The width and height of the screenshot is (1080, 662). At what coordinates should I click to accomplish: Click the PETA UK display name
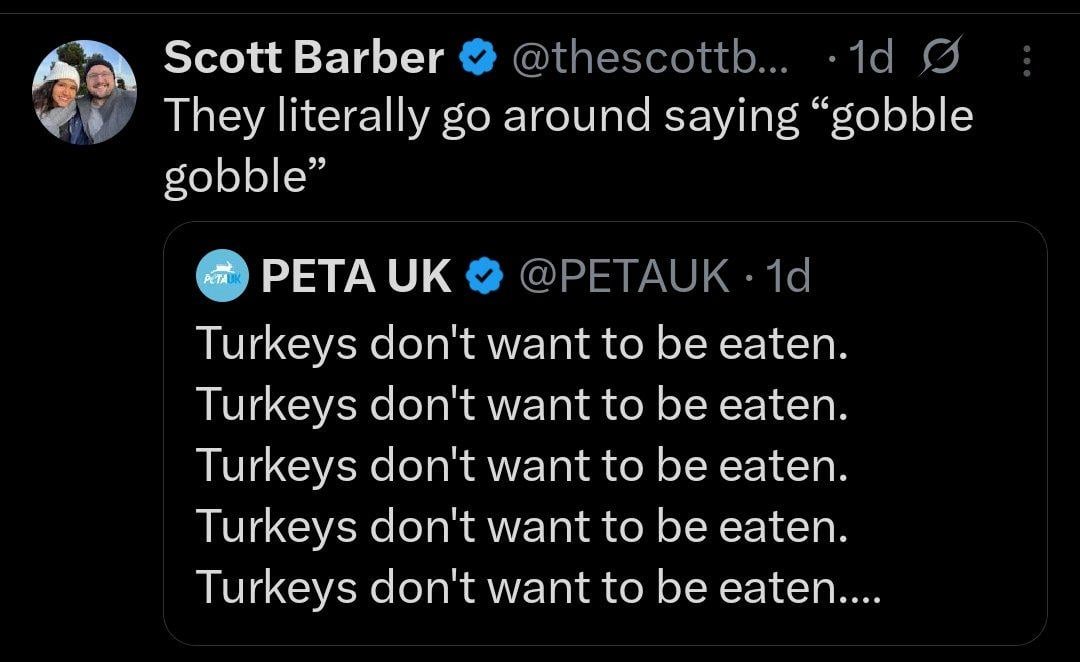356,276
